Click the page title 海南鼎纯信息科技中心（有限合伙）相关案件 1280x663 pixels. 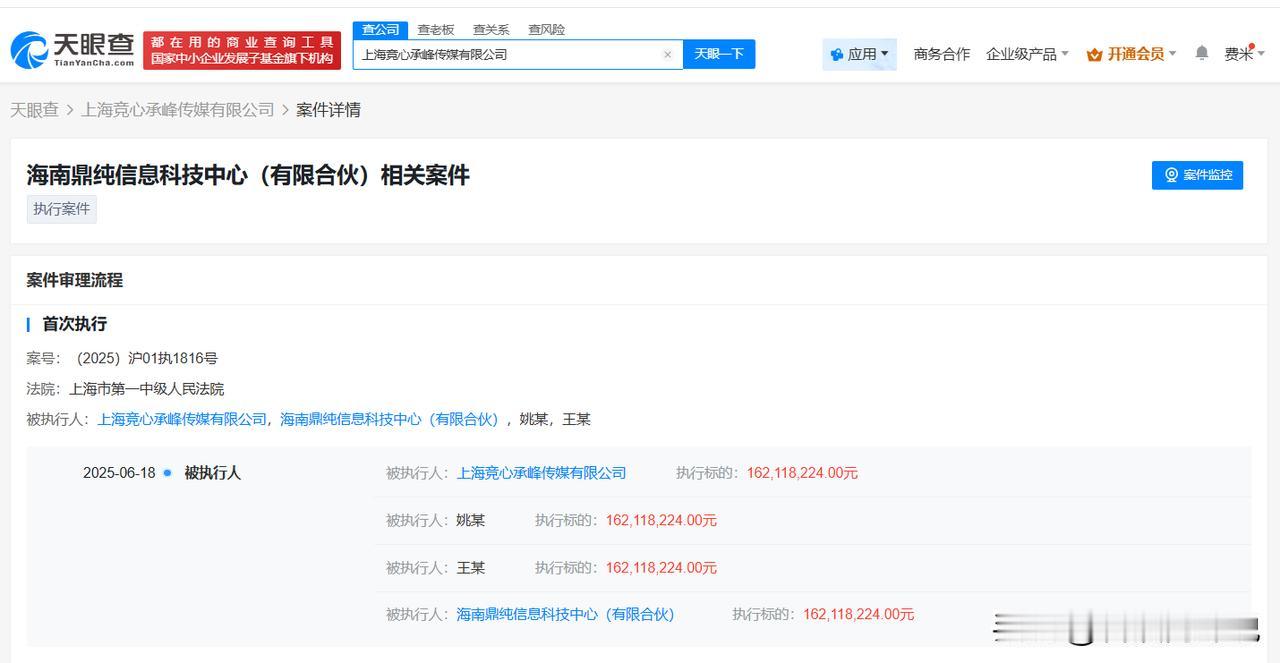[x=248, y=175]
